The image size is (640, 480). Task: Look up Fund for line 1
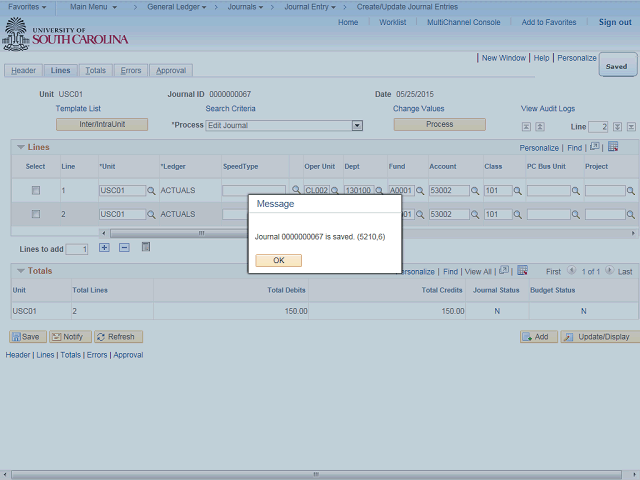click(x=420, y=191)
